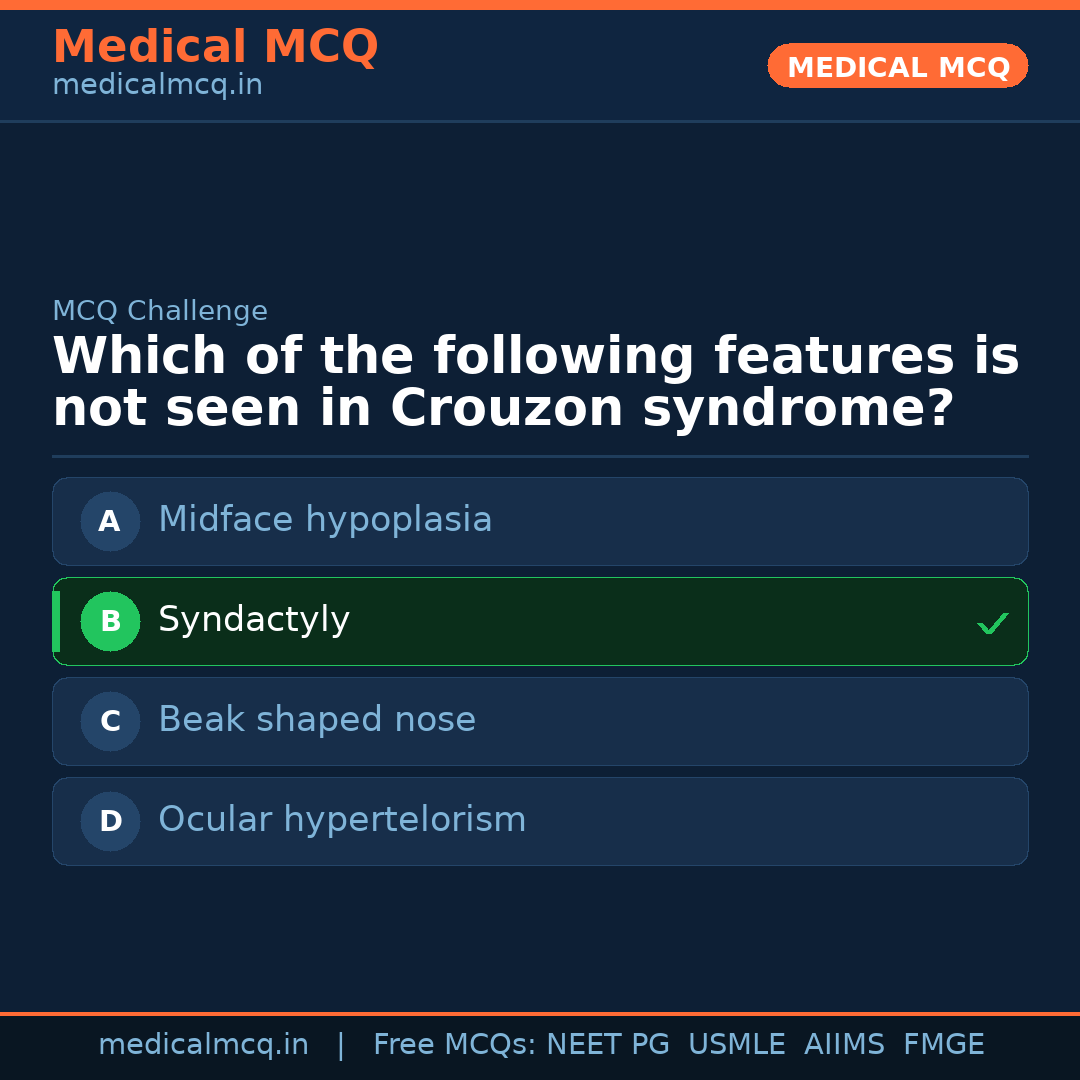Click the B letter icon on green option
Viewport: 1080px width, 1080px height.
(x=110, y=621)
